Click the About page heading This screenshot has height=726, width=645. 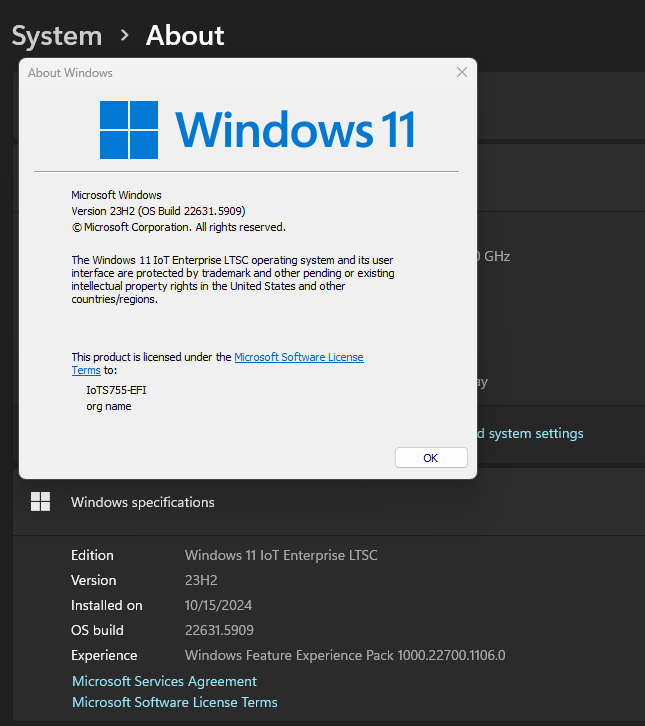185,35
